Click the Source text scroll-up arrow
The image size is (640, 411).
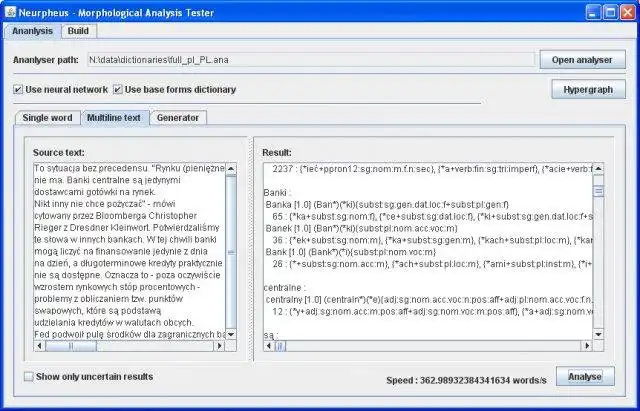[231, 169]
